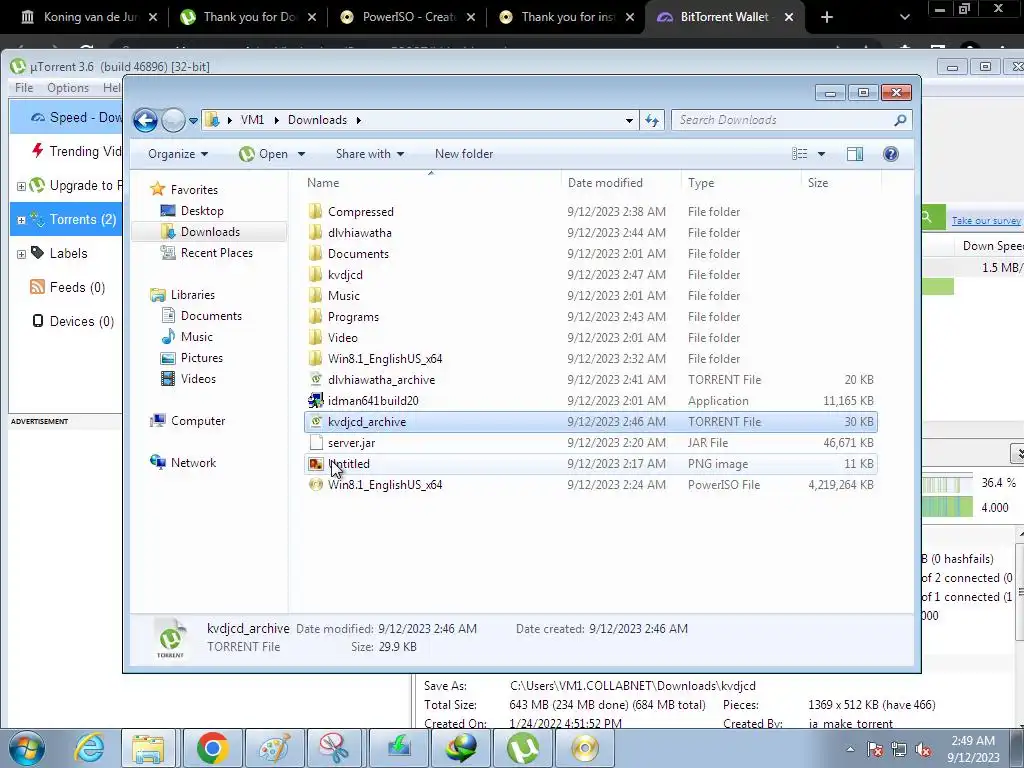Select the Win8.1_EnglishUS_x64 PowerISO file
1024x768 pixels.
click(x=591, y=485)
